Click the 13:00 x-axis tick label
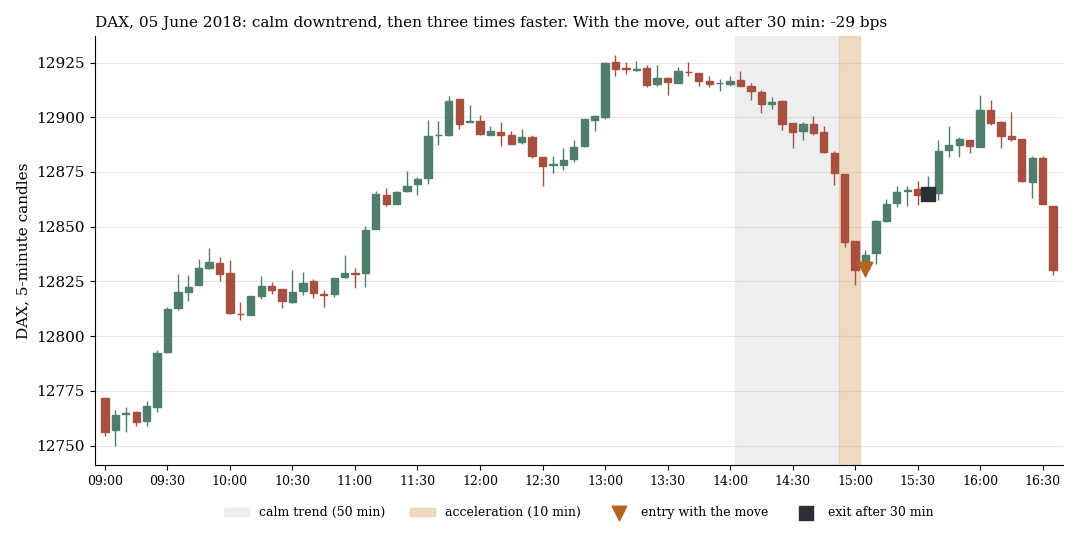Viewport: 1080px width, 540px height. click(605, 479)
